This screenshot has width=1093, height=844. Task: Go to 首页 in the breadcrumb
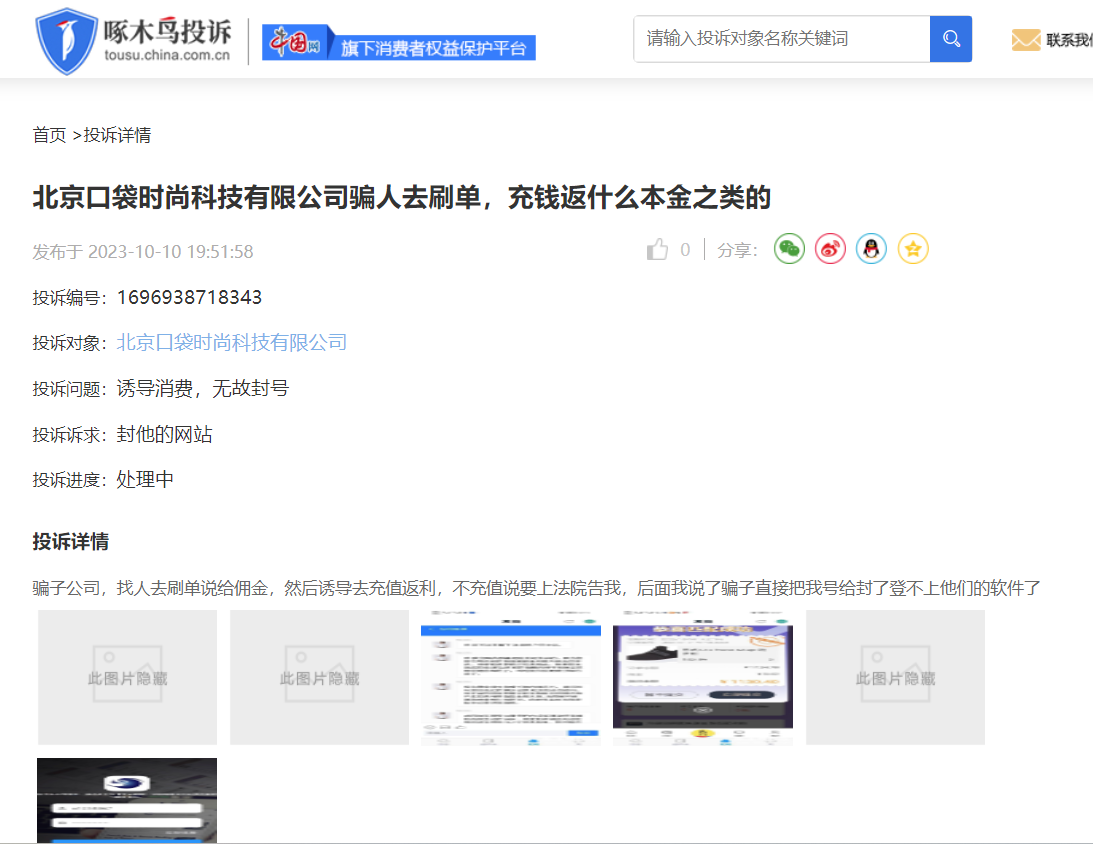(x=49, y=135)
